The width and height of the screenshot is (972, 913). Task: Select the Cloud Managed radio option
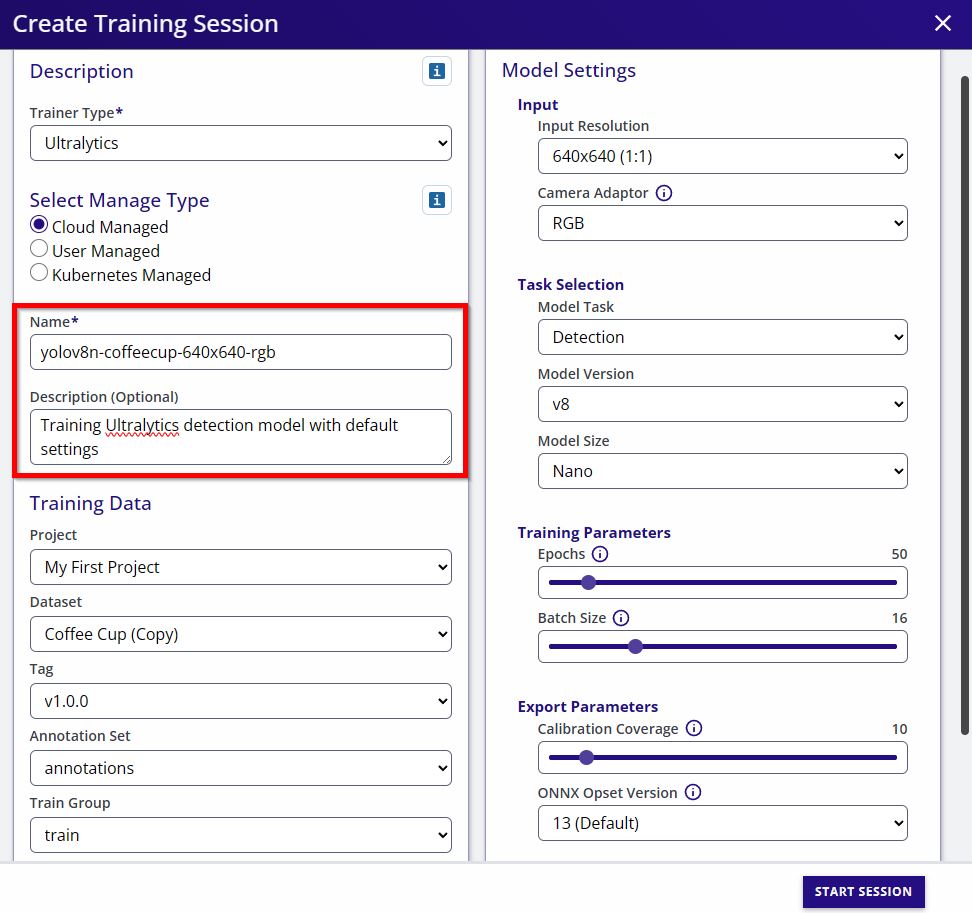[x=39, y=226]
